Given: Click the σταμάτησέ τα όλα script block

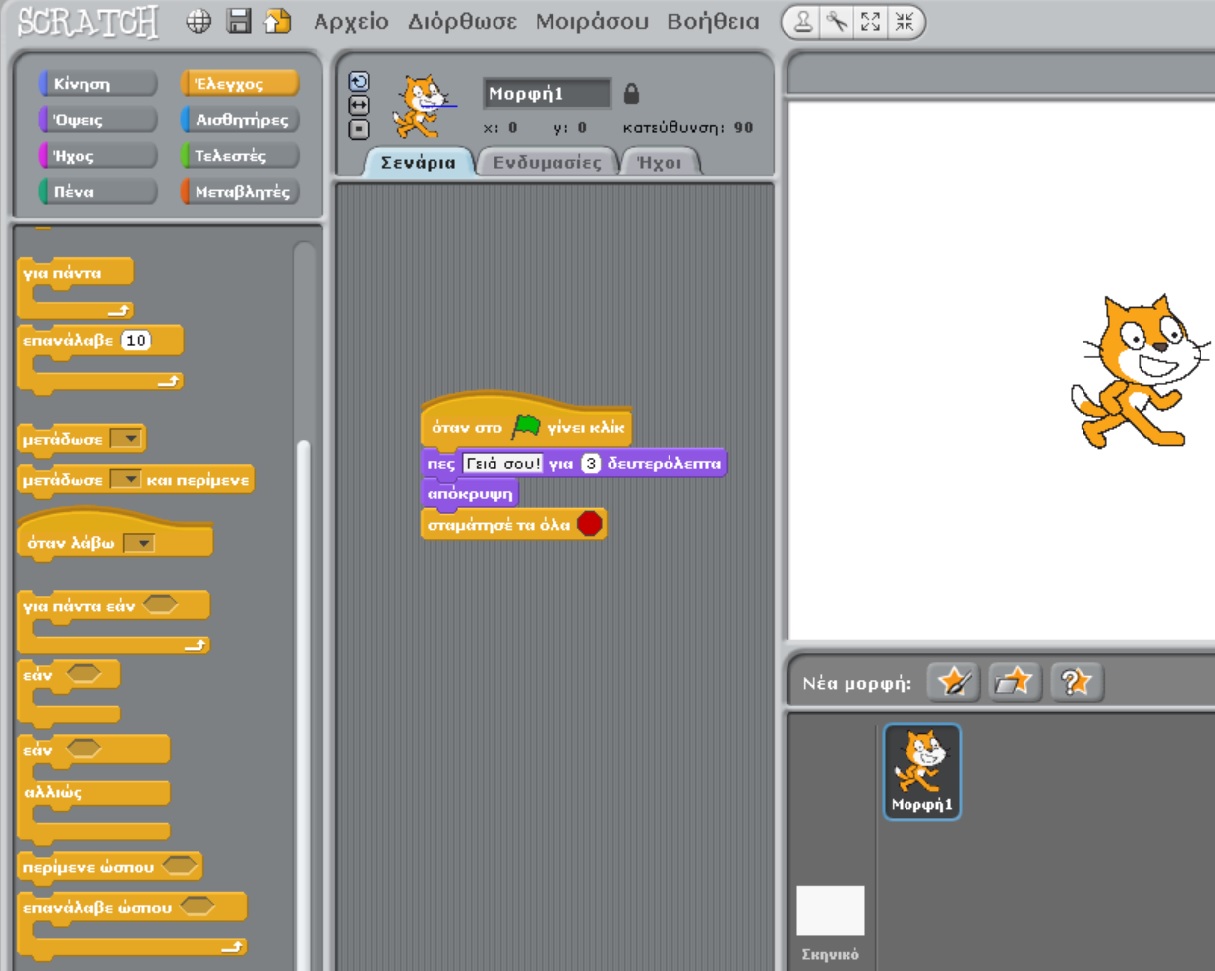Looking at the screenshot, I should tap(514, 523).
